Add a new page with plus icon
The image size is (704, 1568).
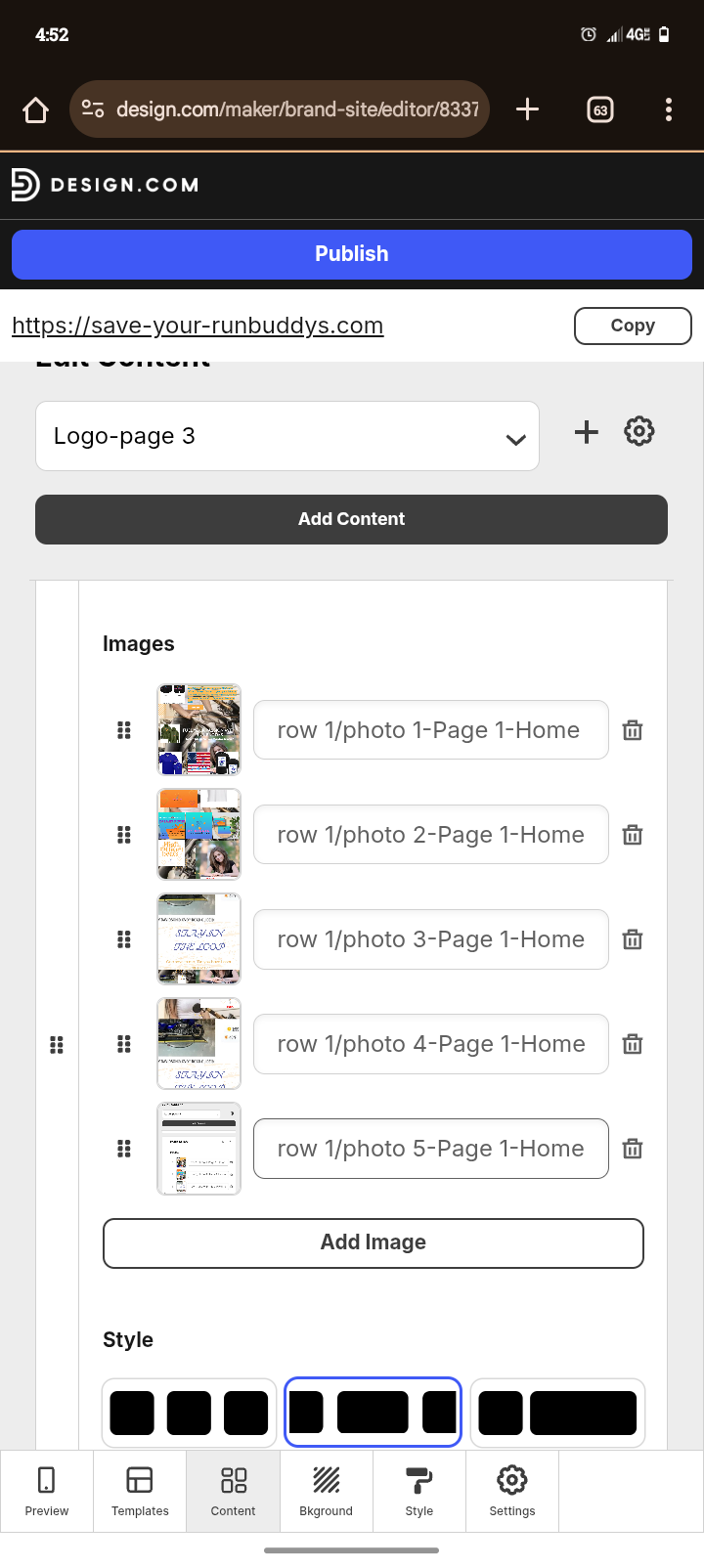pyautogui.click(x=587, y=432)
